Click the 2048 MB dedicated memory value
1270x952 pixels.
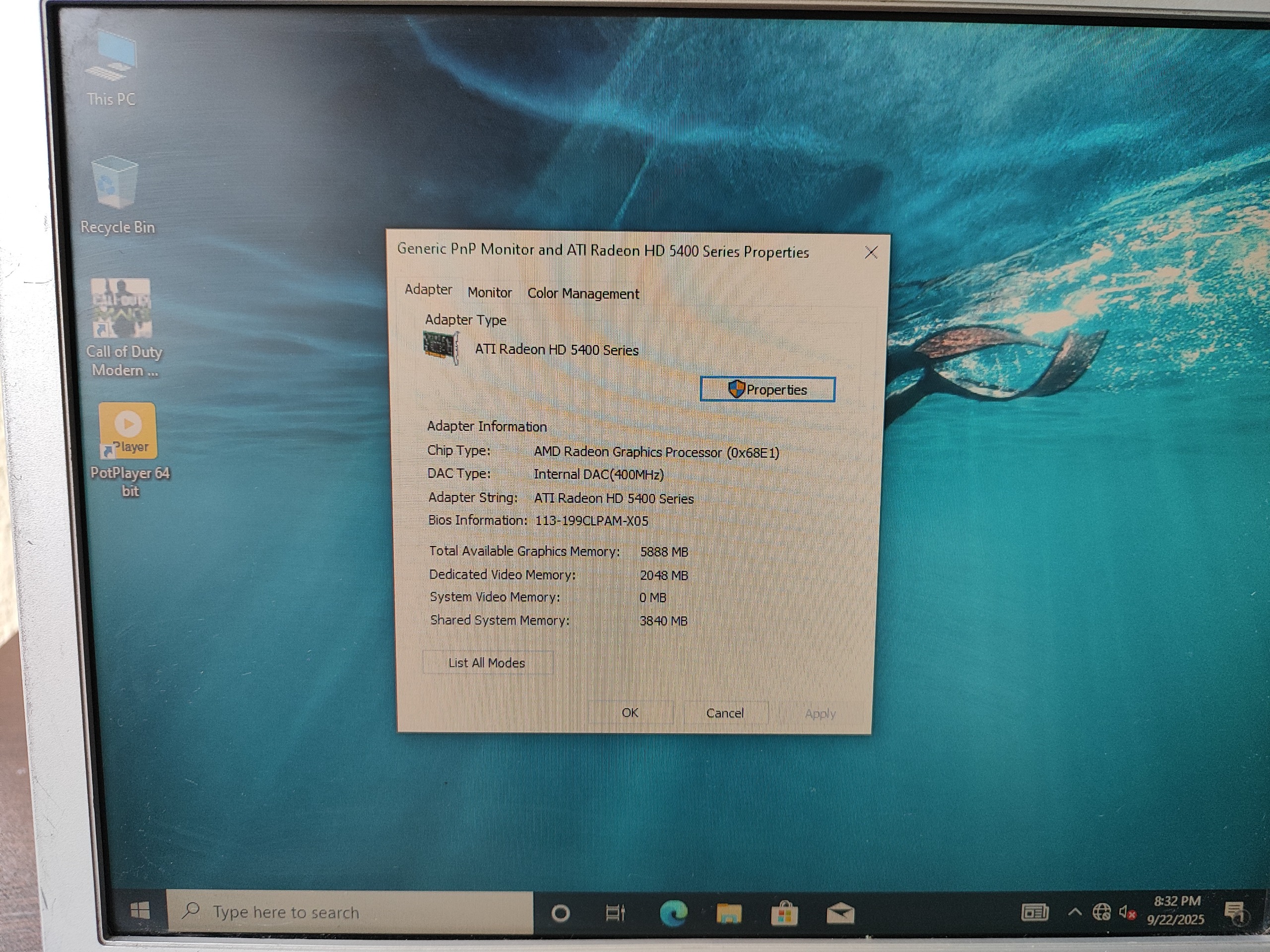coord(664,575)
